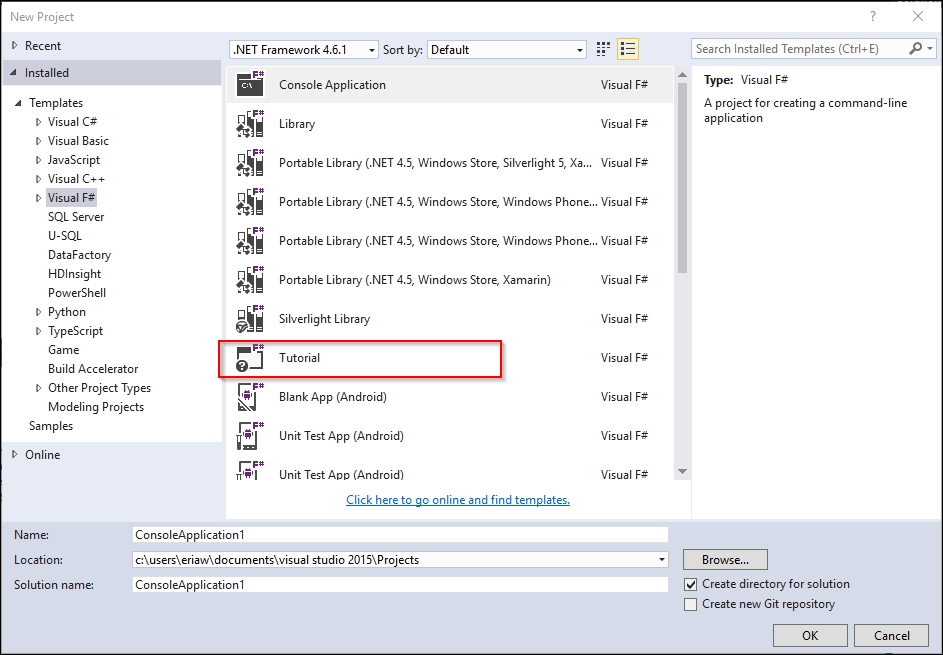Screen dimensions: 943x655
Task: Select Visual F# in templates tree
Action: (x=72, y=198)
